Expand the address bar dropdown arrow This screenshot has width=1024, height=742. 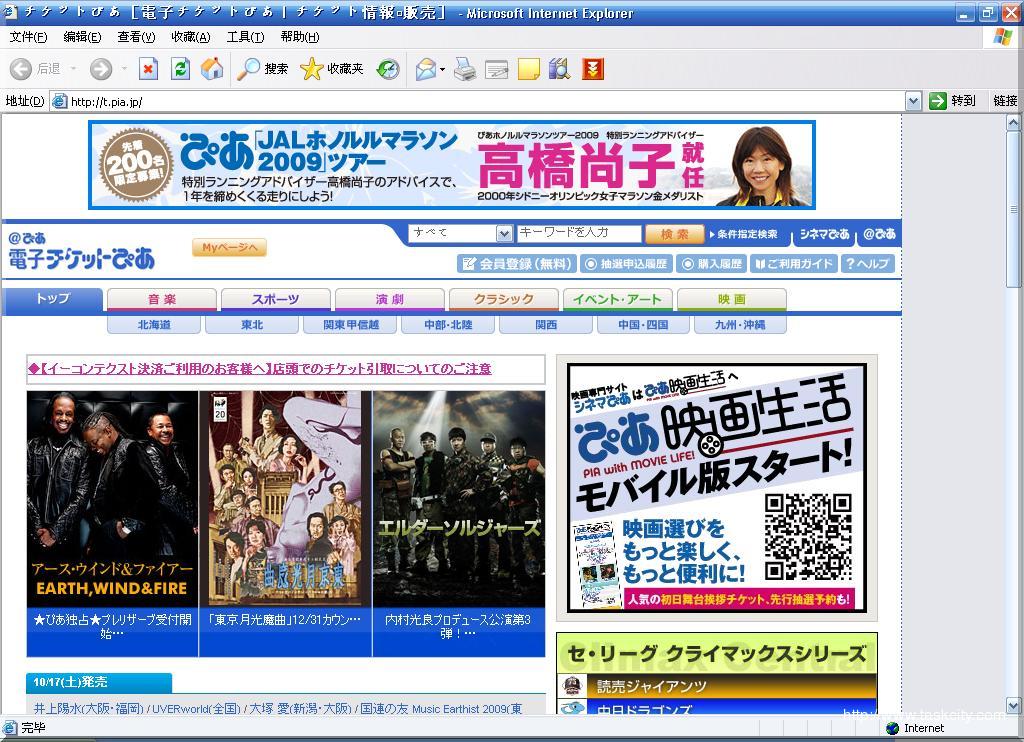coord(913,101)
